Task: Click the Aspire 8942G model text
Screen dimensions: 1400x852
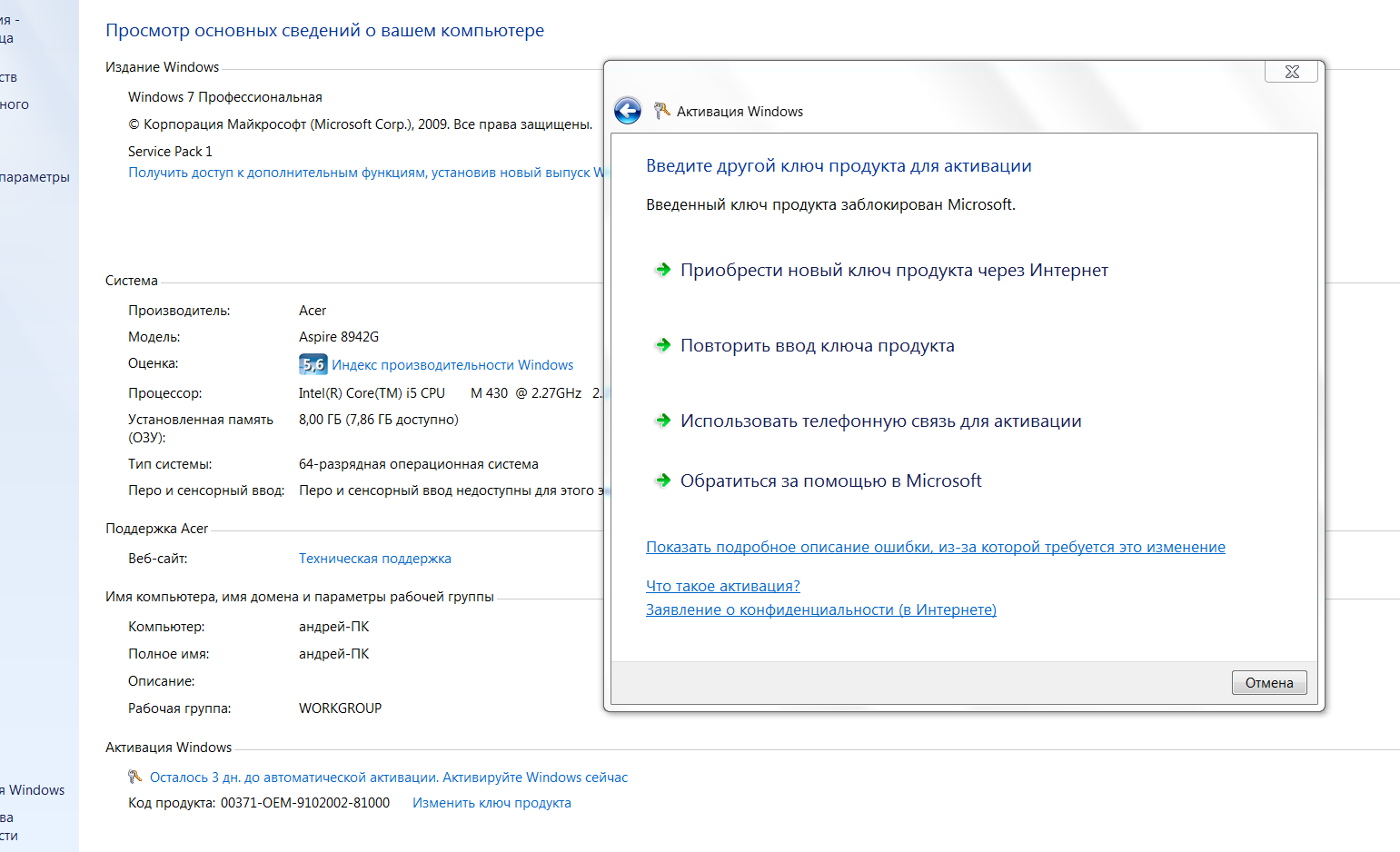Action: [339, 337]
